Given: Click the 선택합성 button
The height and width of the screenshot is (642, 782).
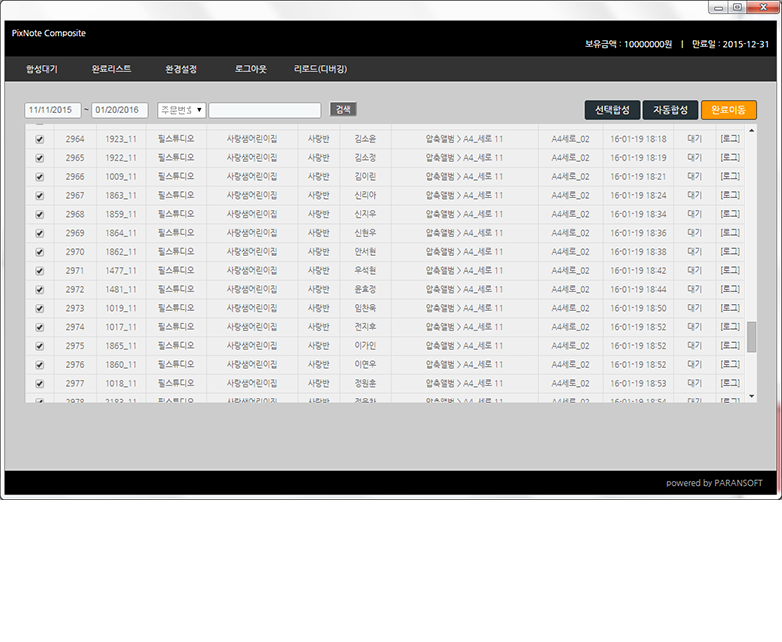Looking at the screenshot, I should pyautogui.click(x=612, y=110).
